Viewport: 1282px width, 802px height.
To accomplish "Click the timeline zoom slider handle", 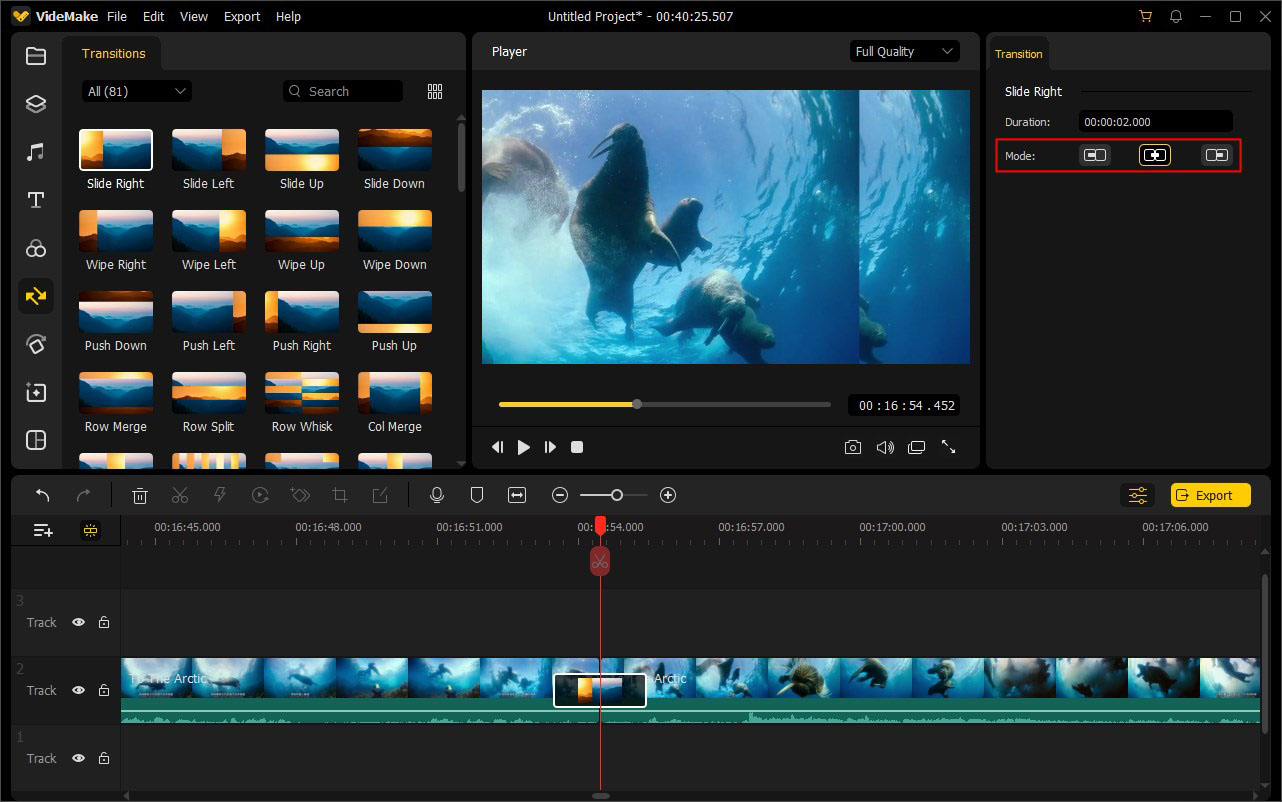I will 617,495.
